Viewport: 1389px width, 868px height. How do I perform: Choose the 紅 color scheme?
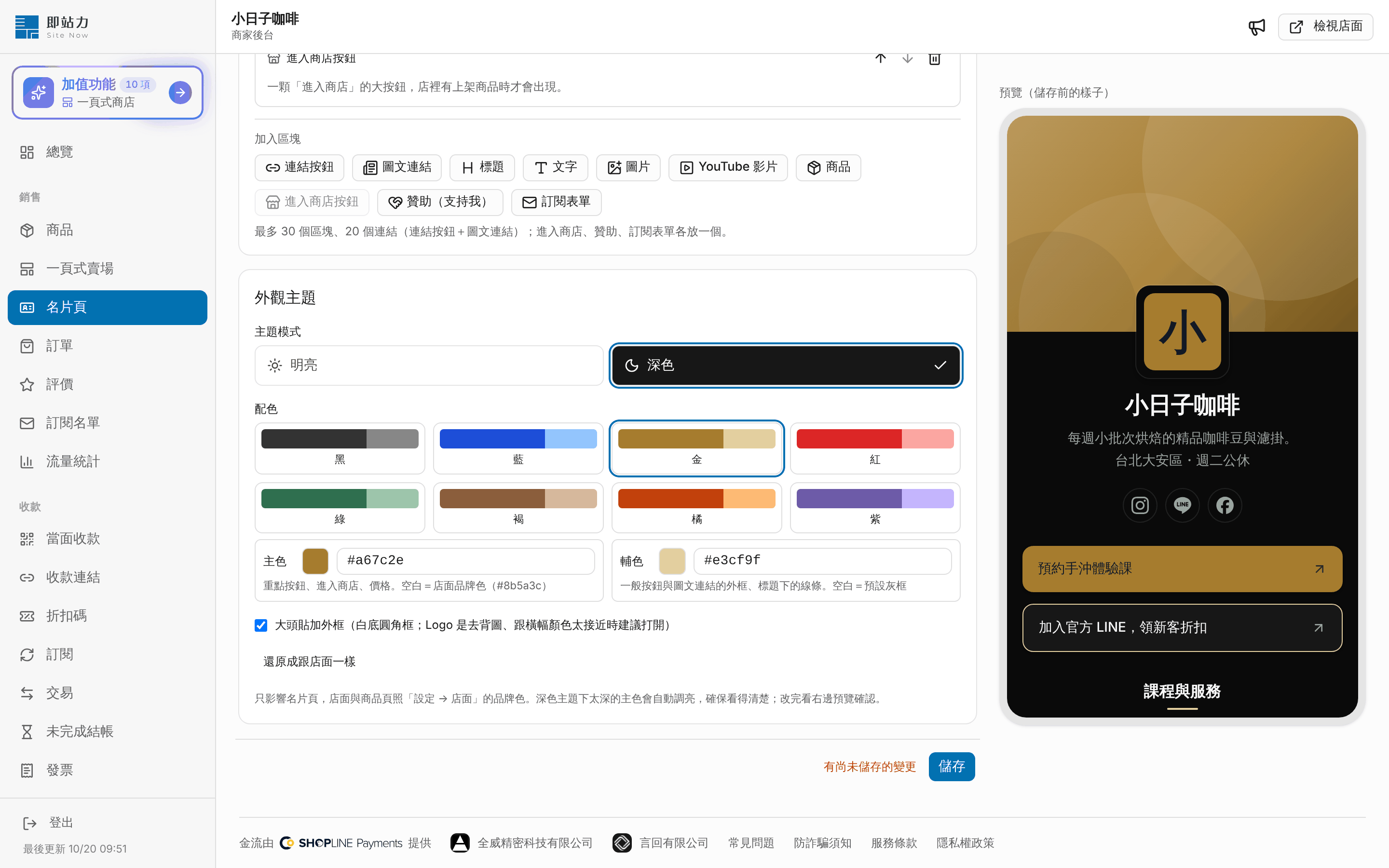pos(875,448)
